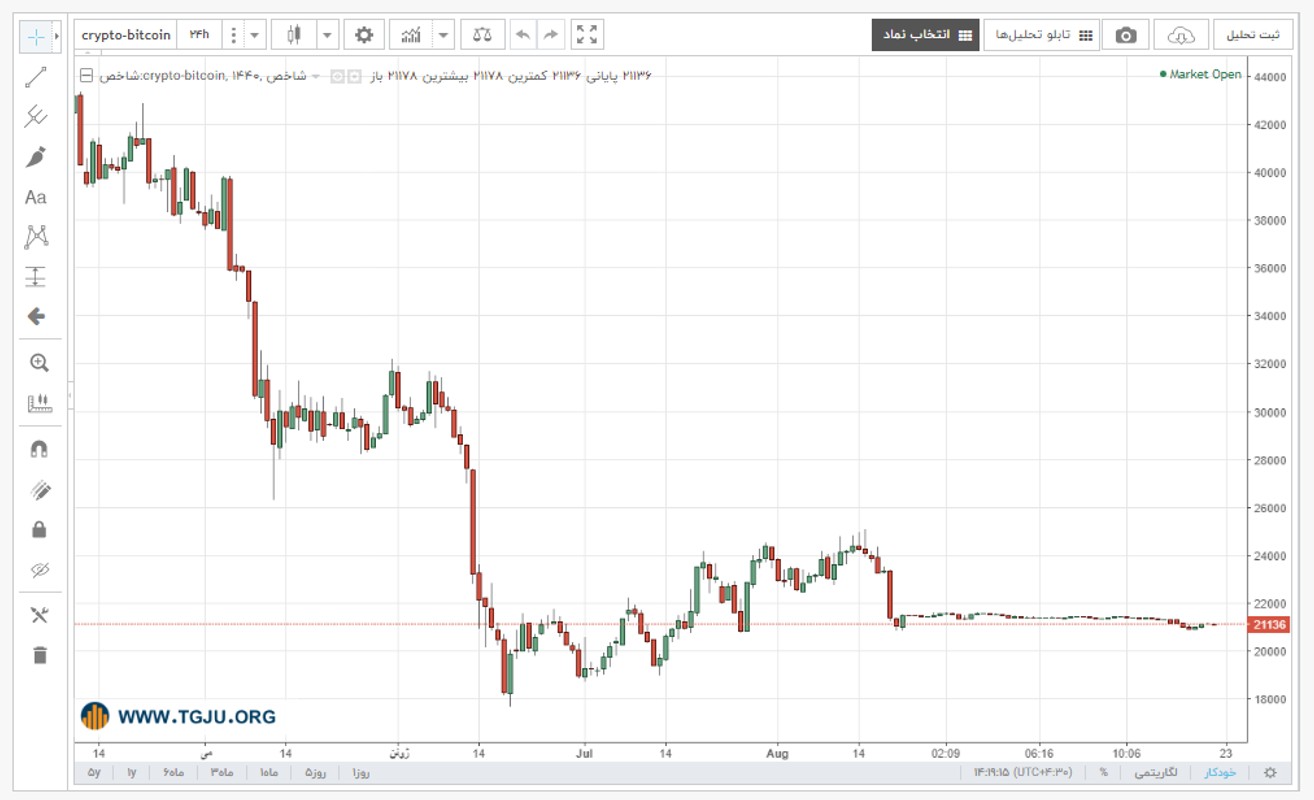Click the ثبت تحلیل button
Screen dimensions: 1314x800
pos(1253,35)
